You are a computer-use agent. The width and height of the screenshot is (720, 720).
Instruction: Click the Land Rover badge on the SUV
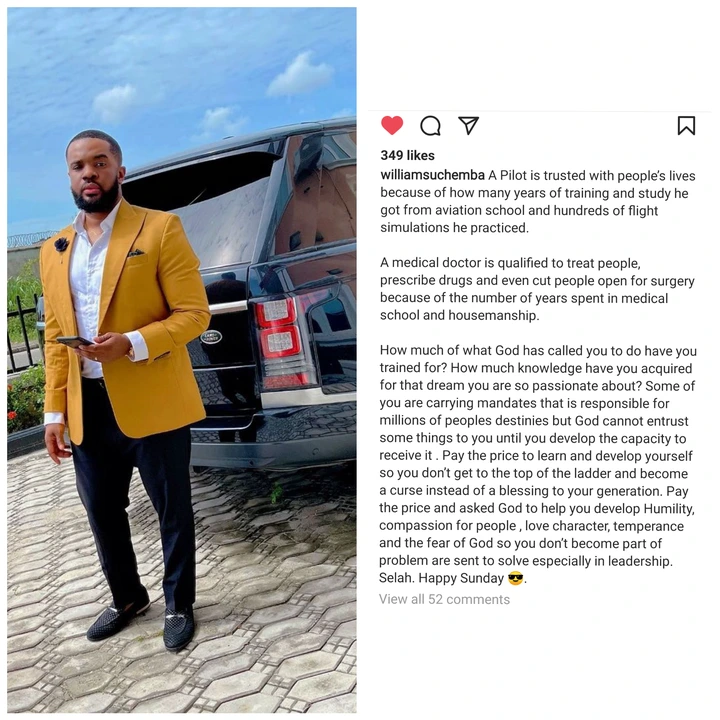pos(211,337)
